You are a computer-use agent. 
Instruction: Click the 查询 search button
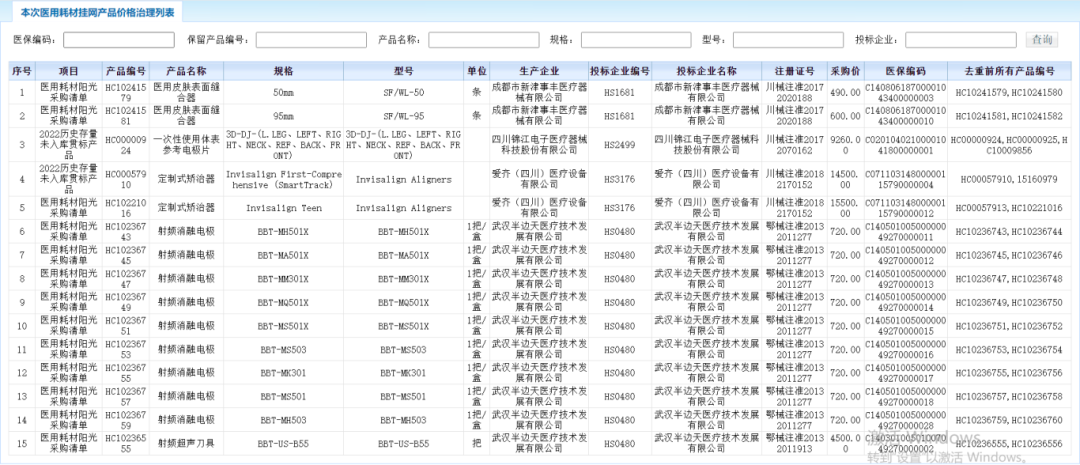point(1043,40)
